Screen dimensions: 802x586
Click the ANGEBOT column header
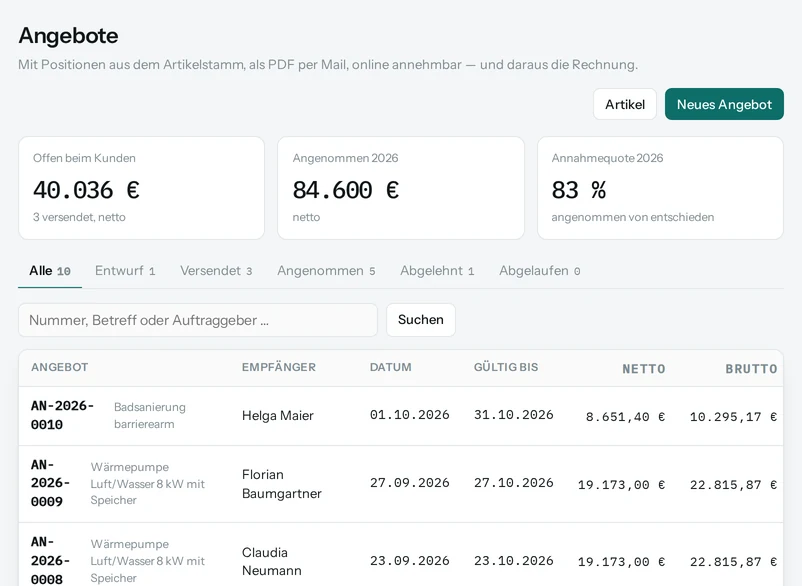pos(59,367)
